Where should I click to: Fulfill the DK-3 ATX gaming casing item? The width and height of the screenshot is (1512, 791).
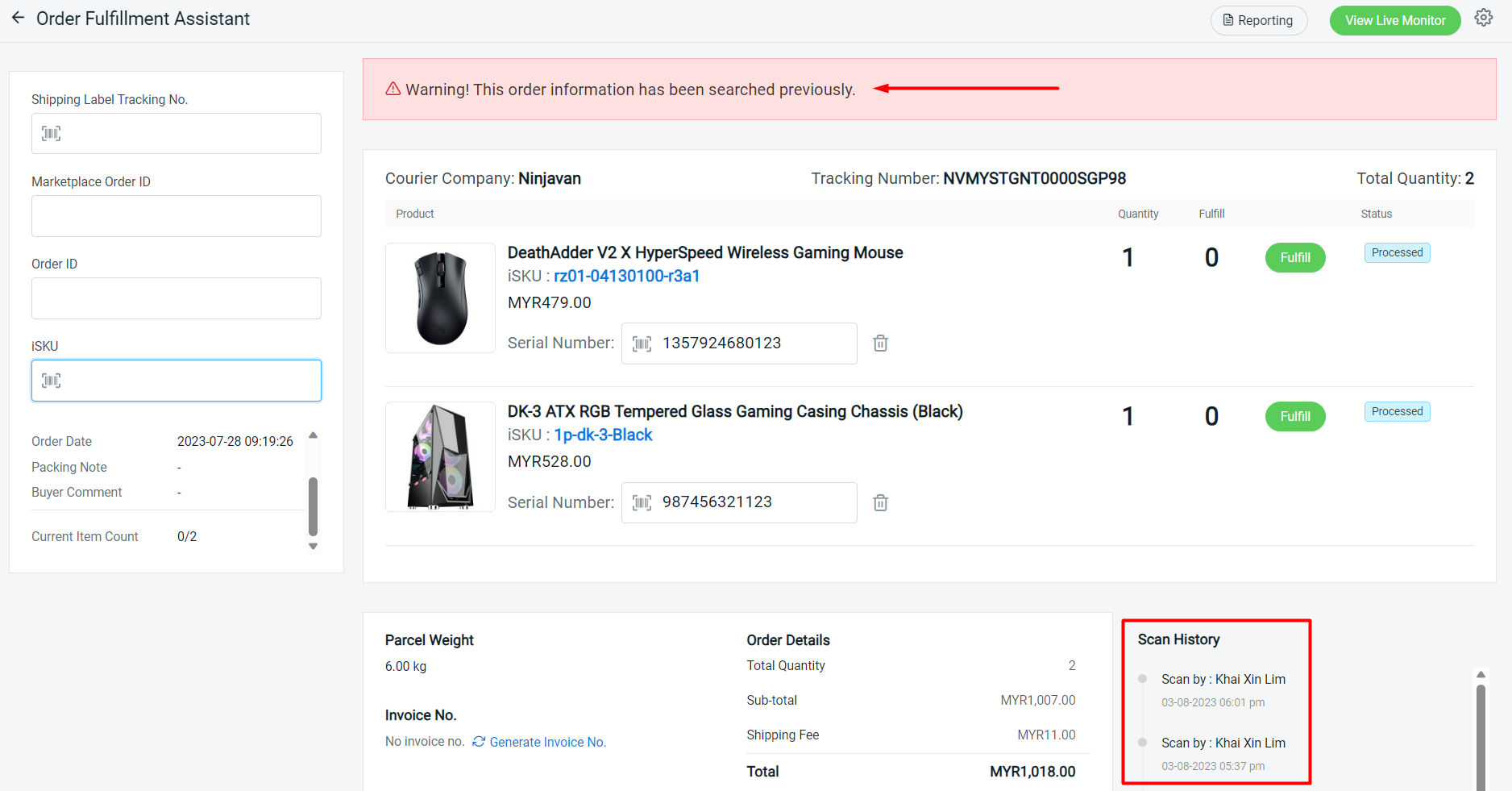point(1294,417)
